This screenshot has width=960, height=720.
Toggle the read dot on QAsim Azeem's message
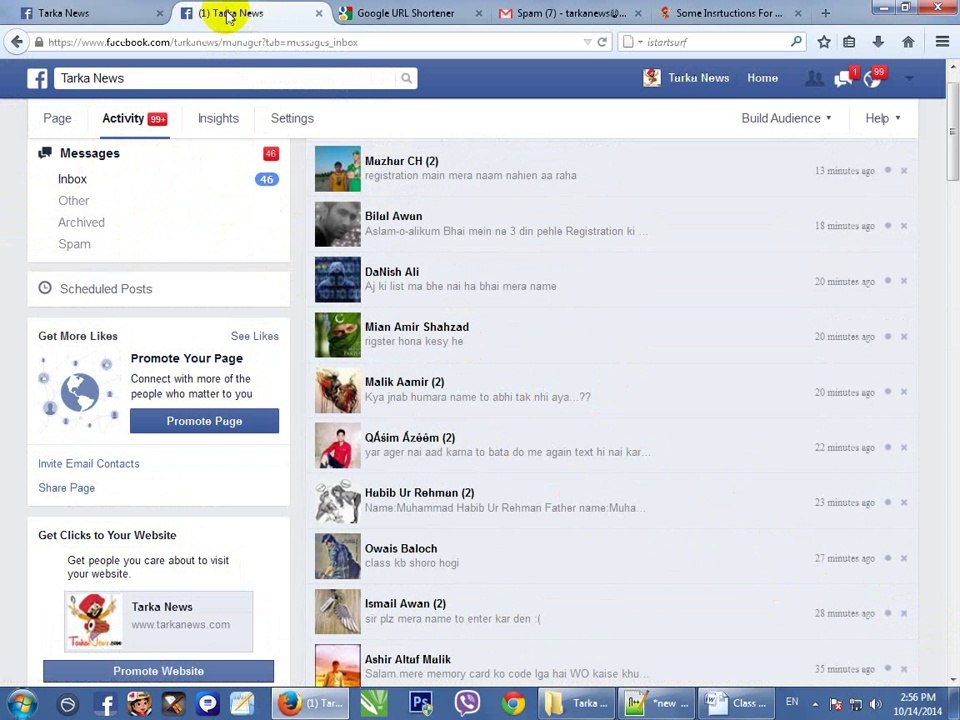click(x=888, y=447)
